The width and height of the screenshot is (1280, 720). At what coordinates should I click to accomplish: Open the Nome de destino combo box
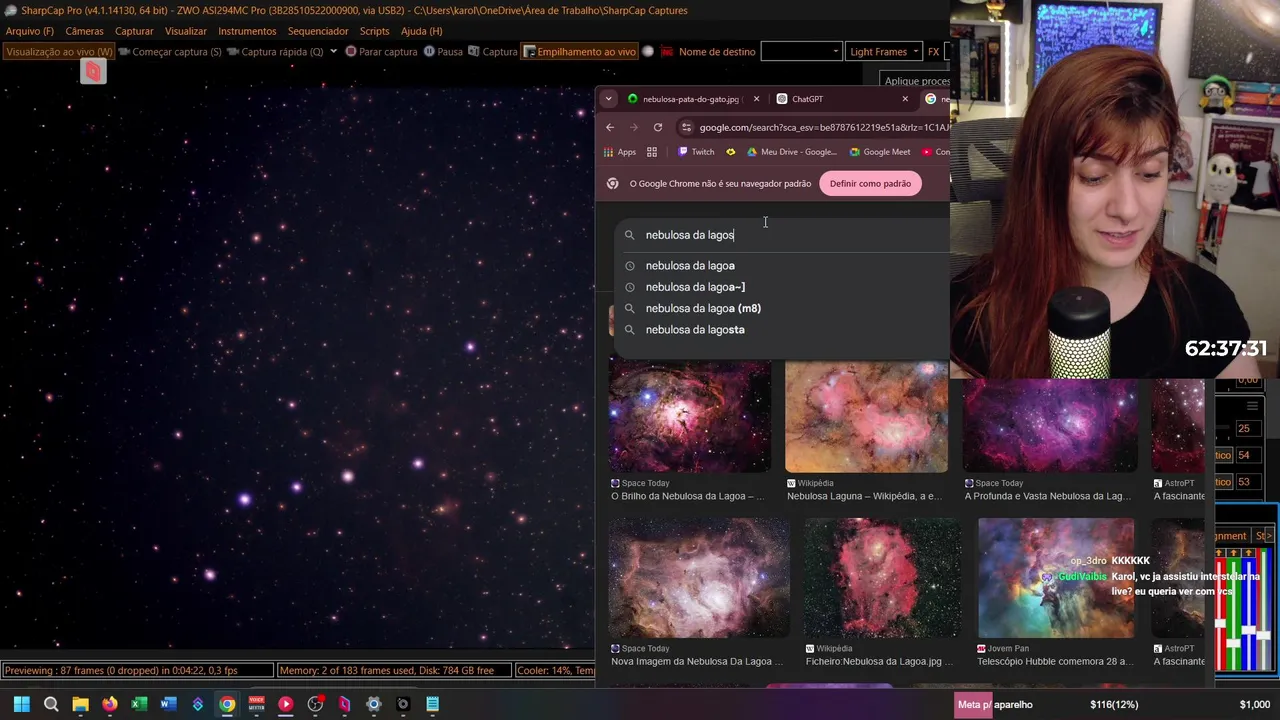(801, 52)
